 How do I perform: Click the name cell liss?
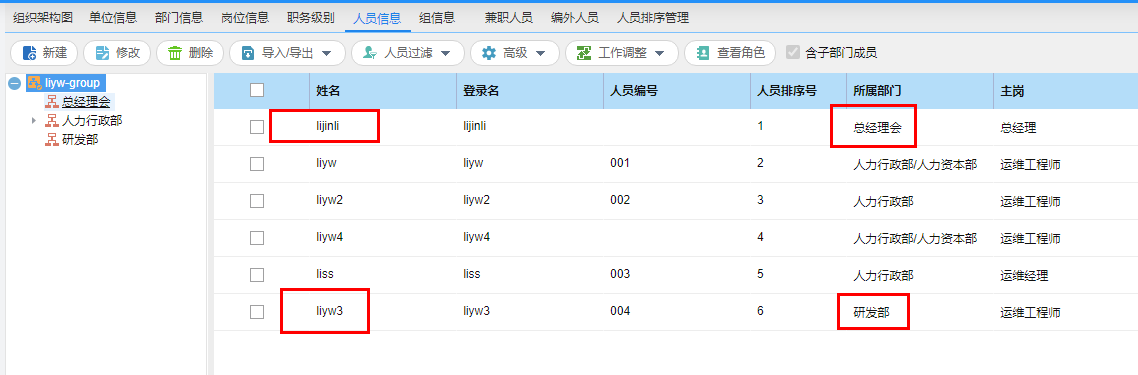[x=324, y=274]
